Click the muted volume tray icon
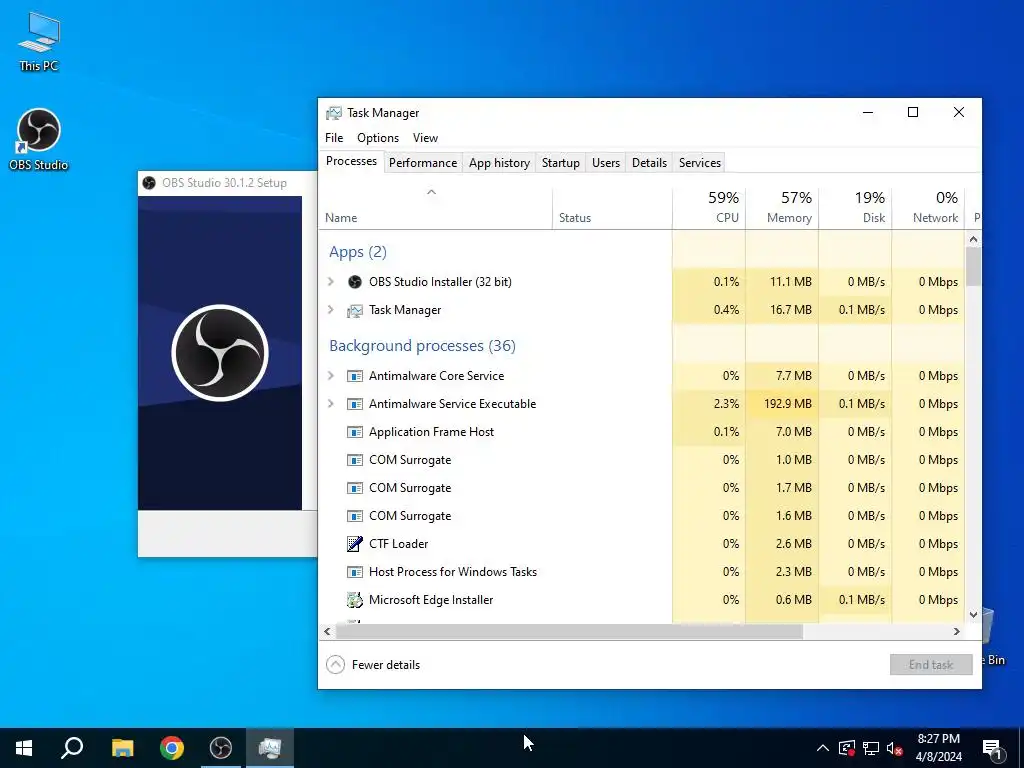 895,748
